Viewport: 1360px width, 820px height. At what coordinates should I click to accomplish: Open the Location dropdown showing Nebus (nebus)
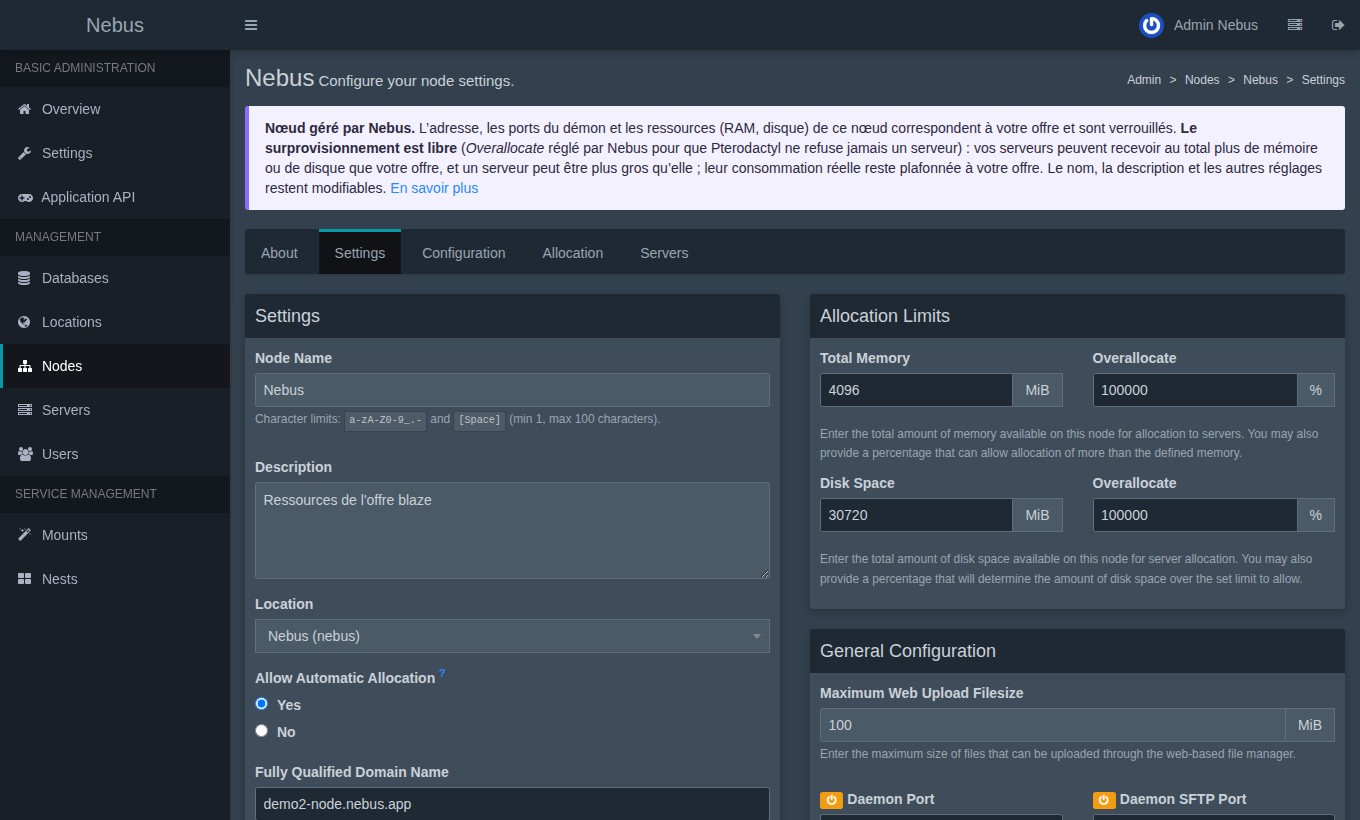tap(512, 636)
